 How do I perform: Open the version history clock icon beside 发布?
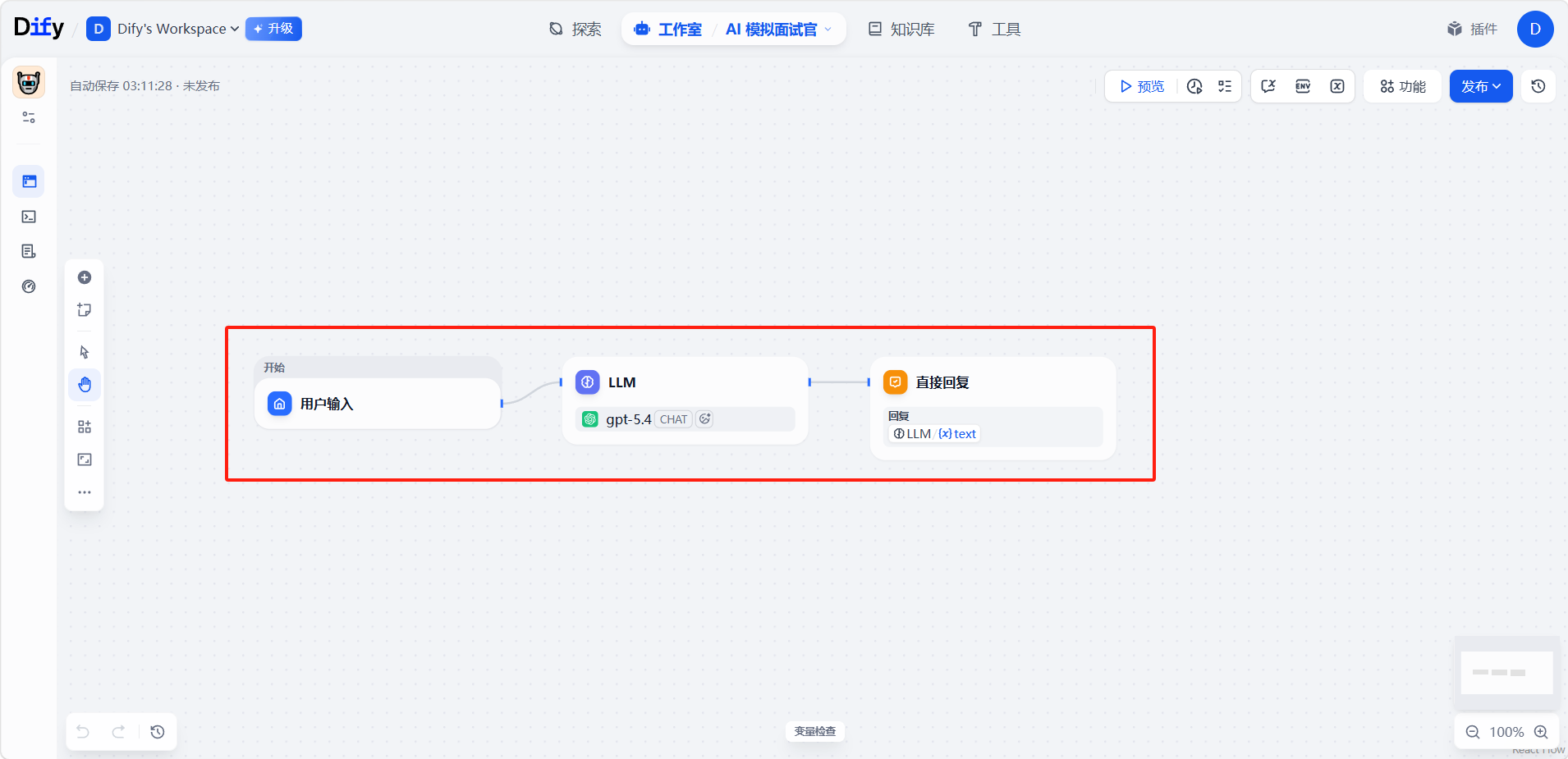pos(1538,86)
